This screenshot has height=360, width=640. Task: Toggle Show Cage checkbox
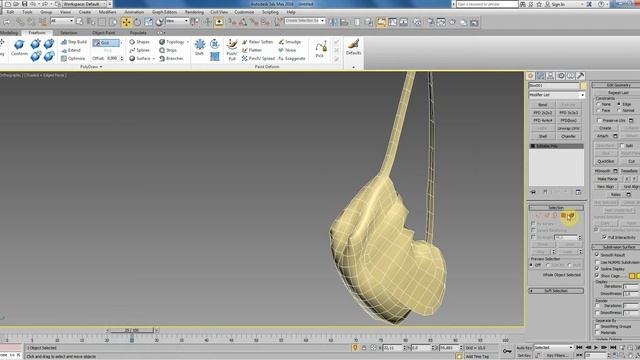597,276
